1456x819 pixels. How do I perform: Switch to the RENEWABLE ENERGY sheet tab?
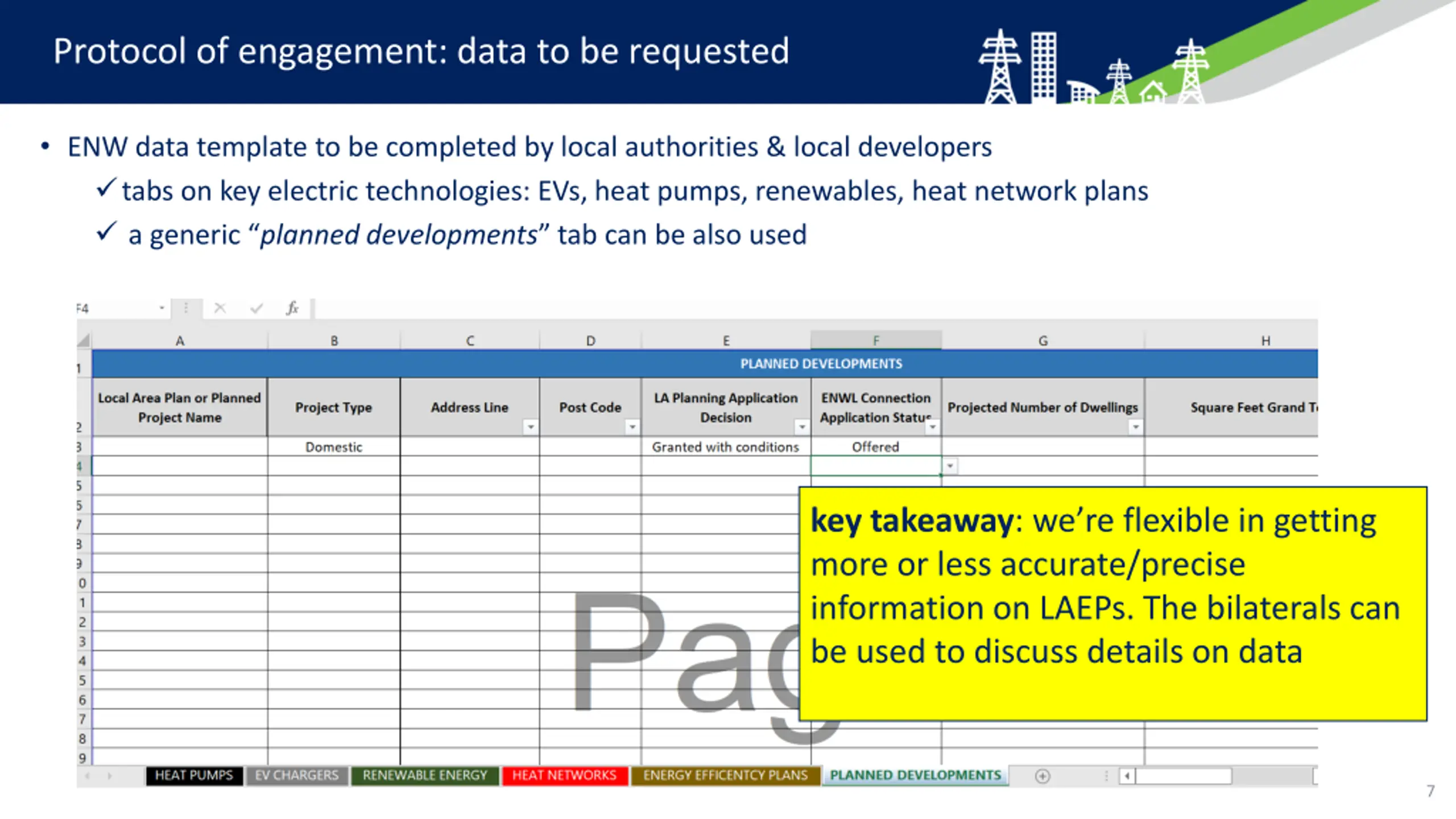(x=425, y=775)
